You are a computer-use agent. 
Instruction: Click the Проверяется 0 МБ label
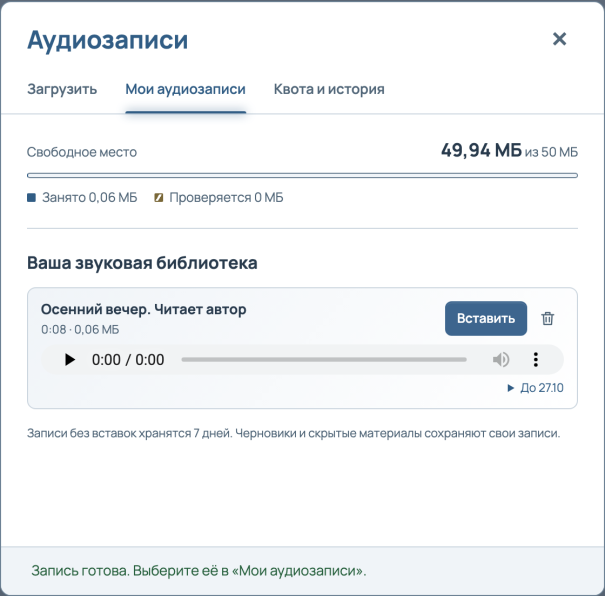click(226, 198)
